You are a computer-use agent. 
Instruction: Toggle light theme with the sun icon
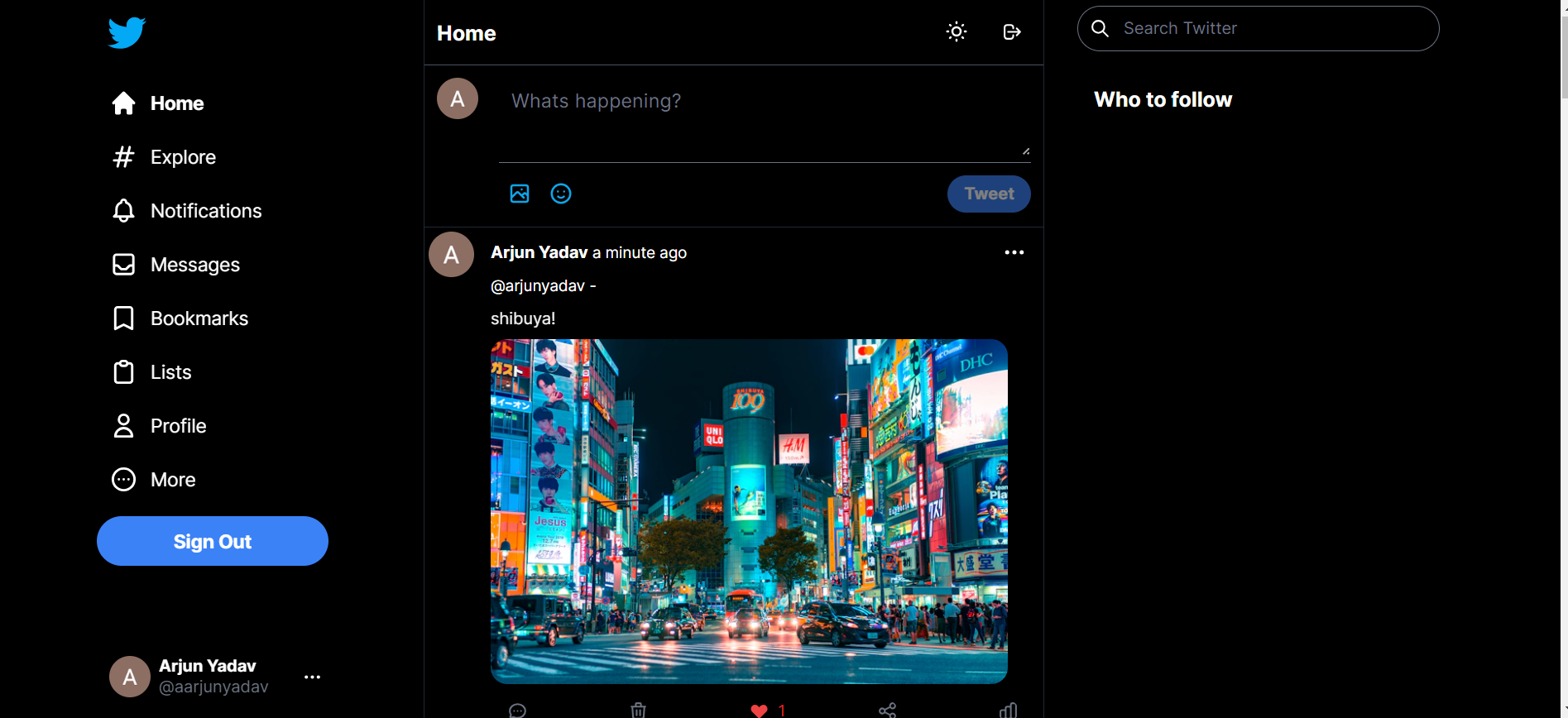click(x=957, y=32)
